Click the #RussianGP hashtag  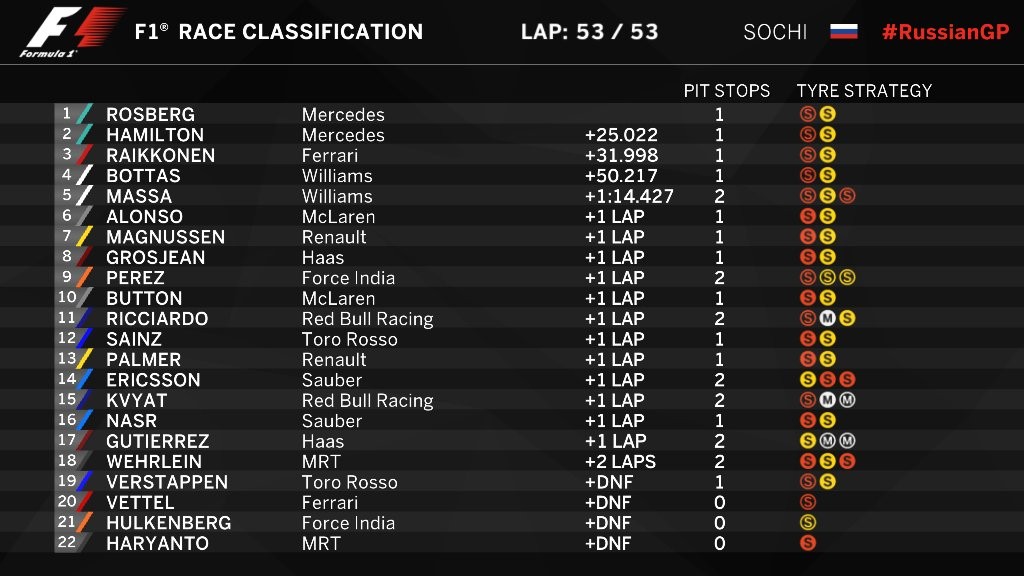(946, 32)
